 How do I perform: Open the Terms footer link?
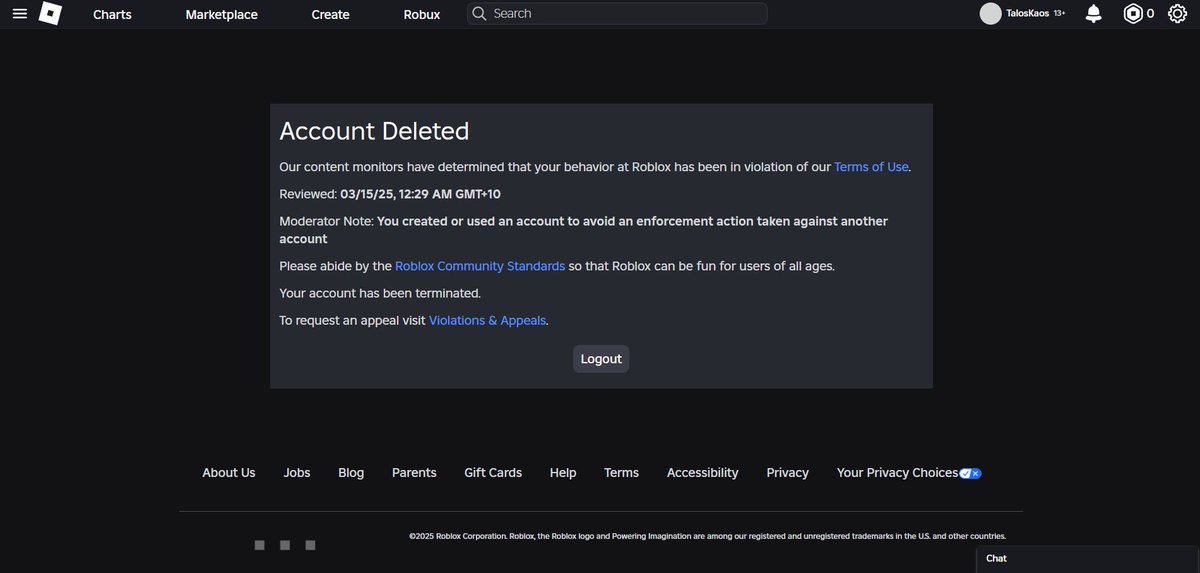coord(621,473)
